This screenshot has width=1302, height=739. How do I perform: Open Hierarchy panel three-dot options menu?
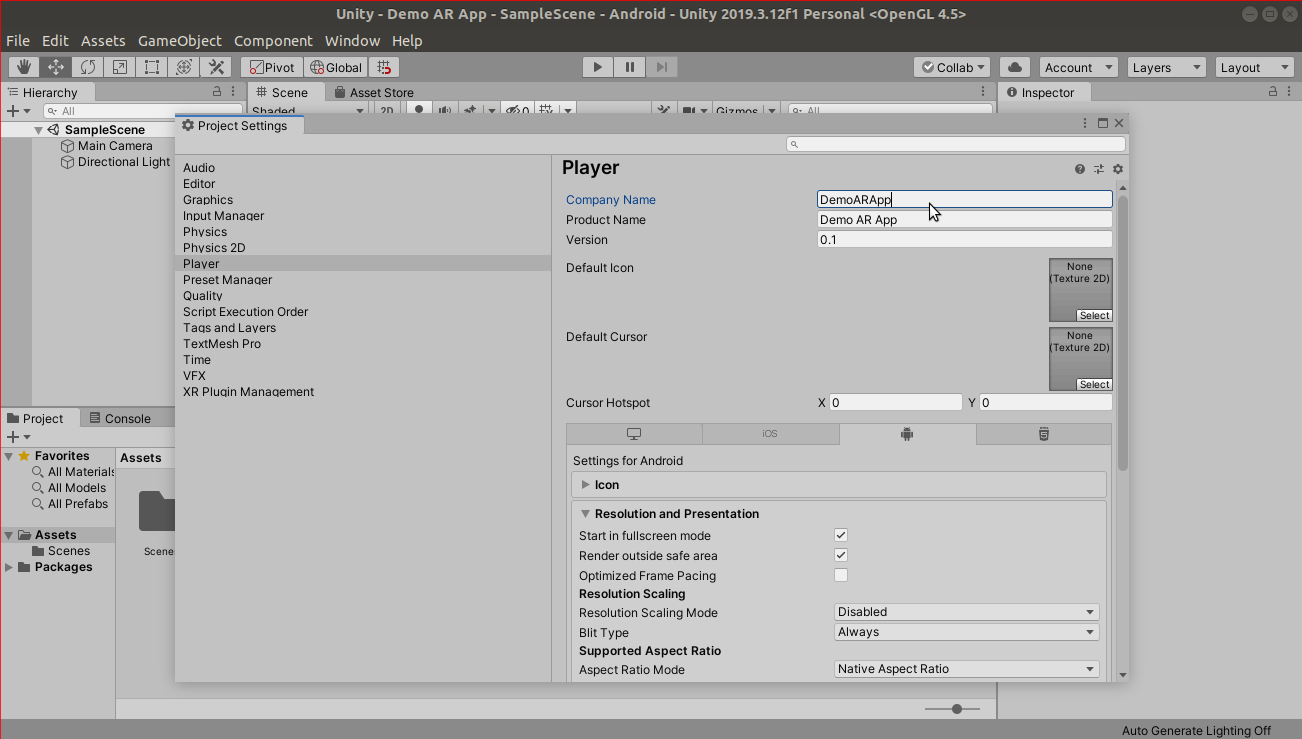235,92
